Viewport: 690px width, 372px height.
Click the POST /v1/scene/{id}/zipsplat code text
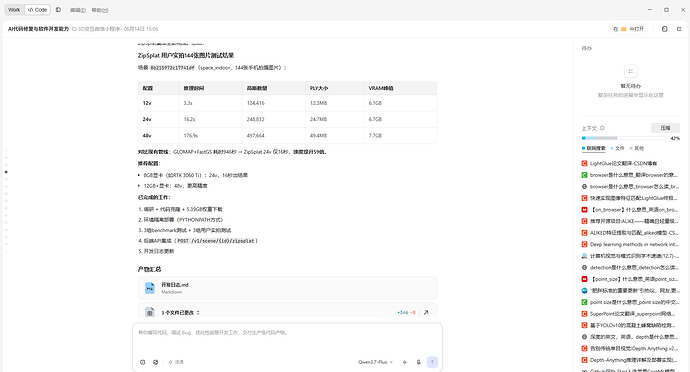tap(216, 241)
